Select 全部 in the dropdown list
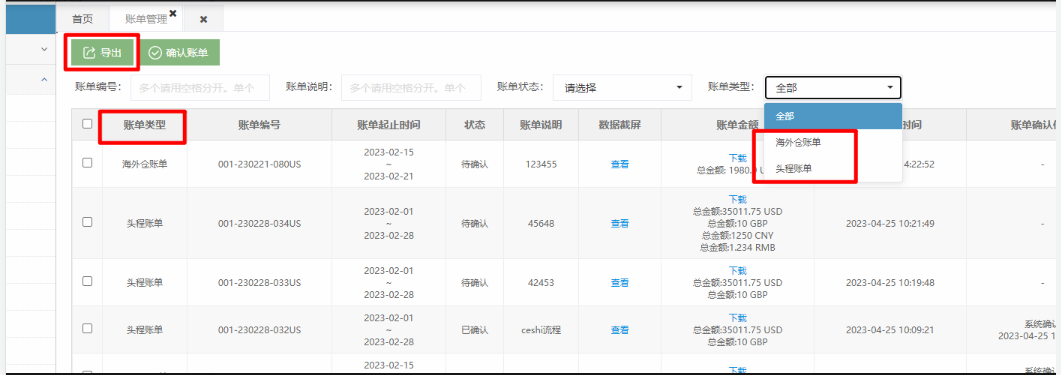The image size is (1061, 375). point(833,116)
